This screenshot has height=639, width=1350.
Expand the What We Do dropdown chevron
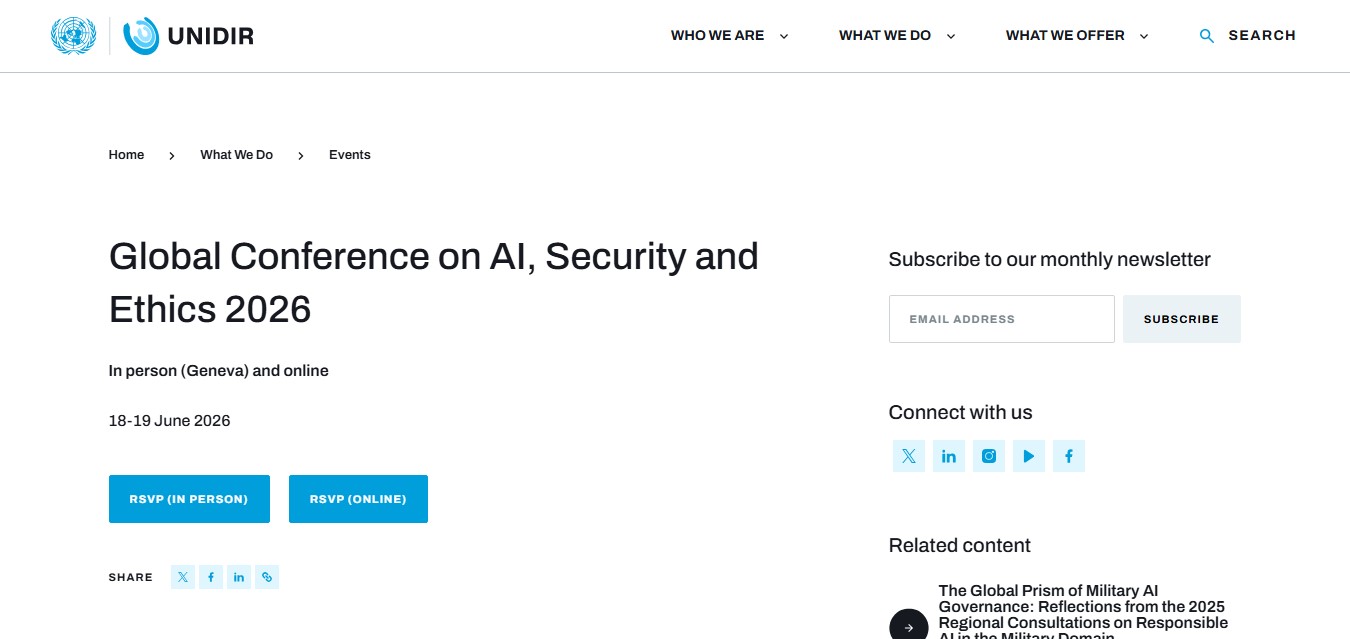[951, 36]
